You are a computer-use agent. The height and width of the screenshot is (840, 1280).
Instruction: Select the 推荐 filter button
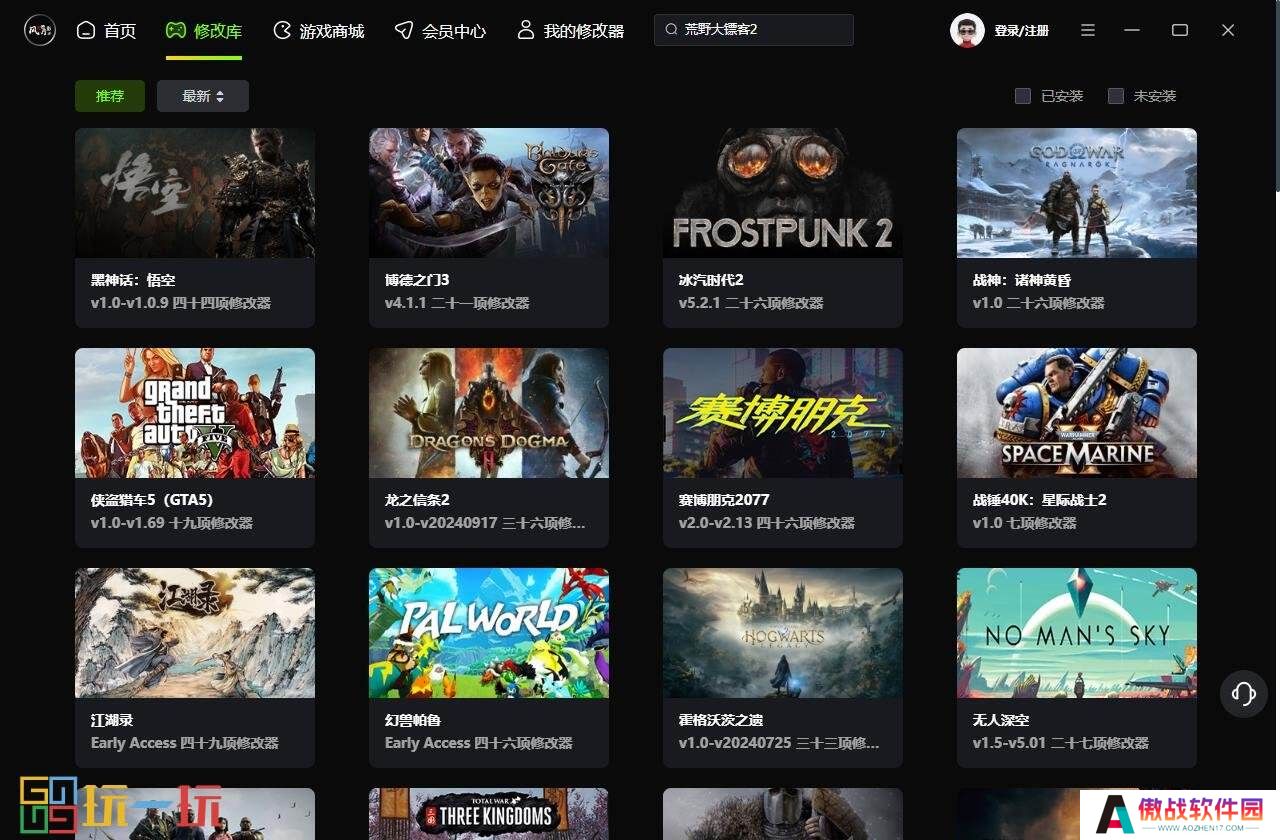point(110,96)
